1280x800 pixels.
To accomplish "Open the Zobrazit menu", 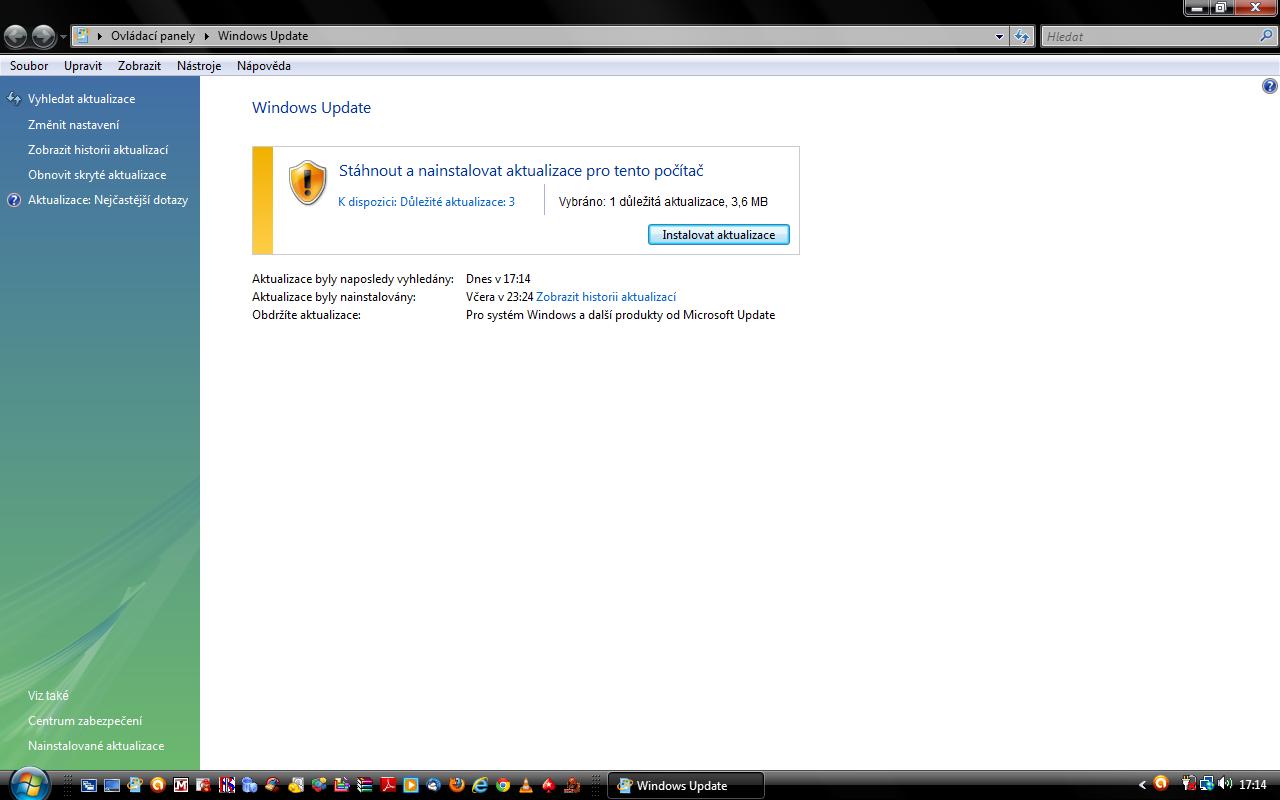I will click(139, 66).
